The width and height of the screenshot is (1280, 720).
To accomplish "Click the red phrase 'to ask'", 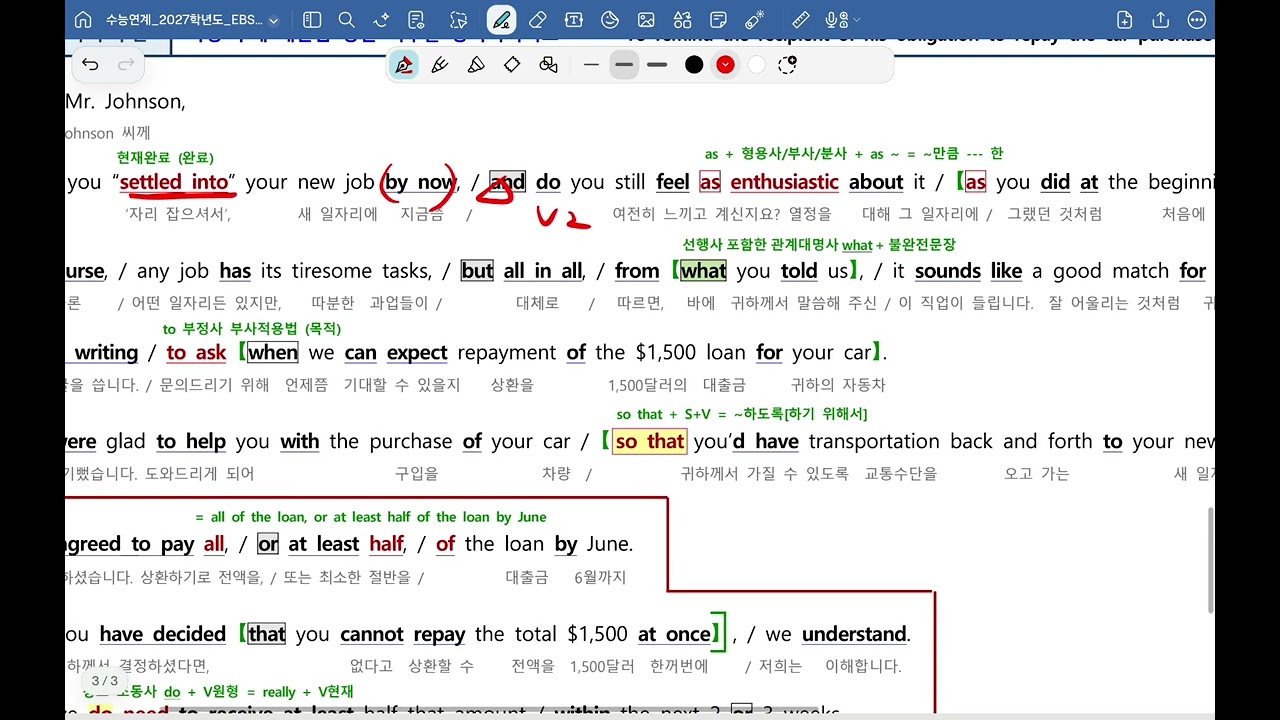I will 196,352.
